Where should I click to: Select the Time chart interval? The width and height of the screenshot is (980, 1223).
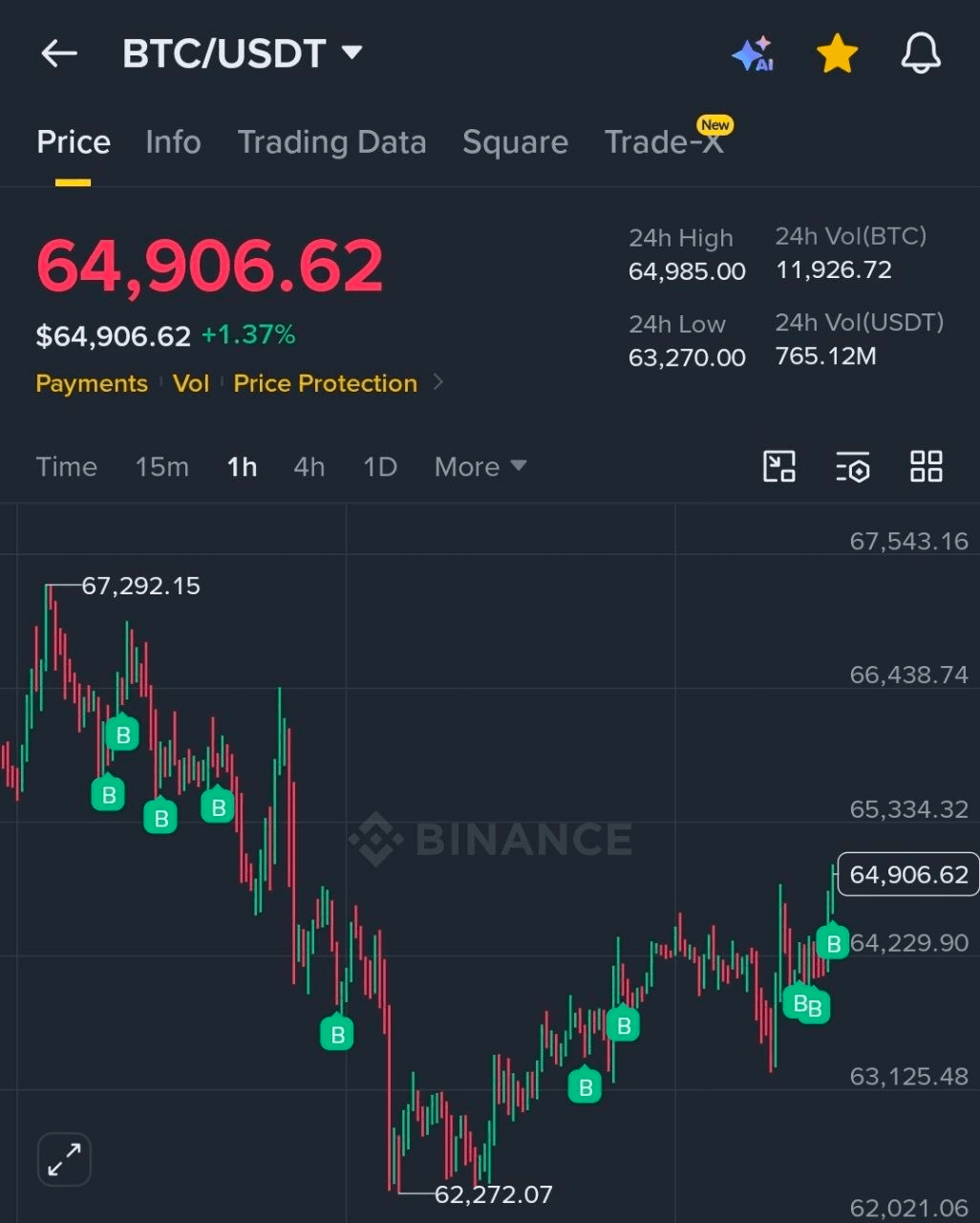(67, 466)
